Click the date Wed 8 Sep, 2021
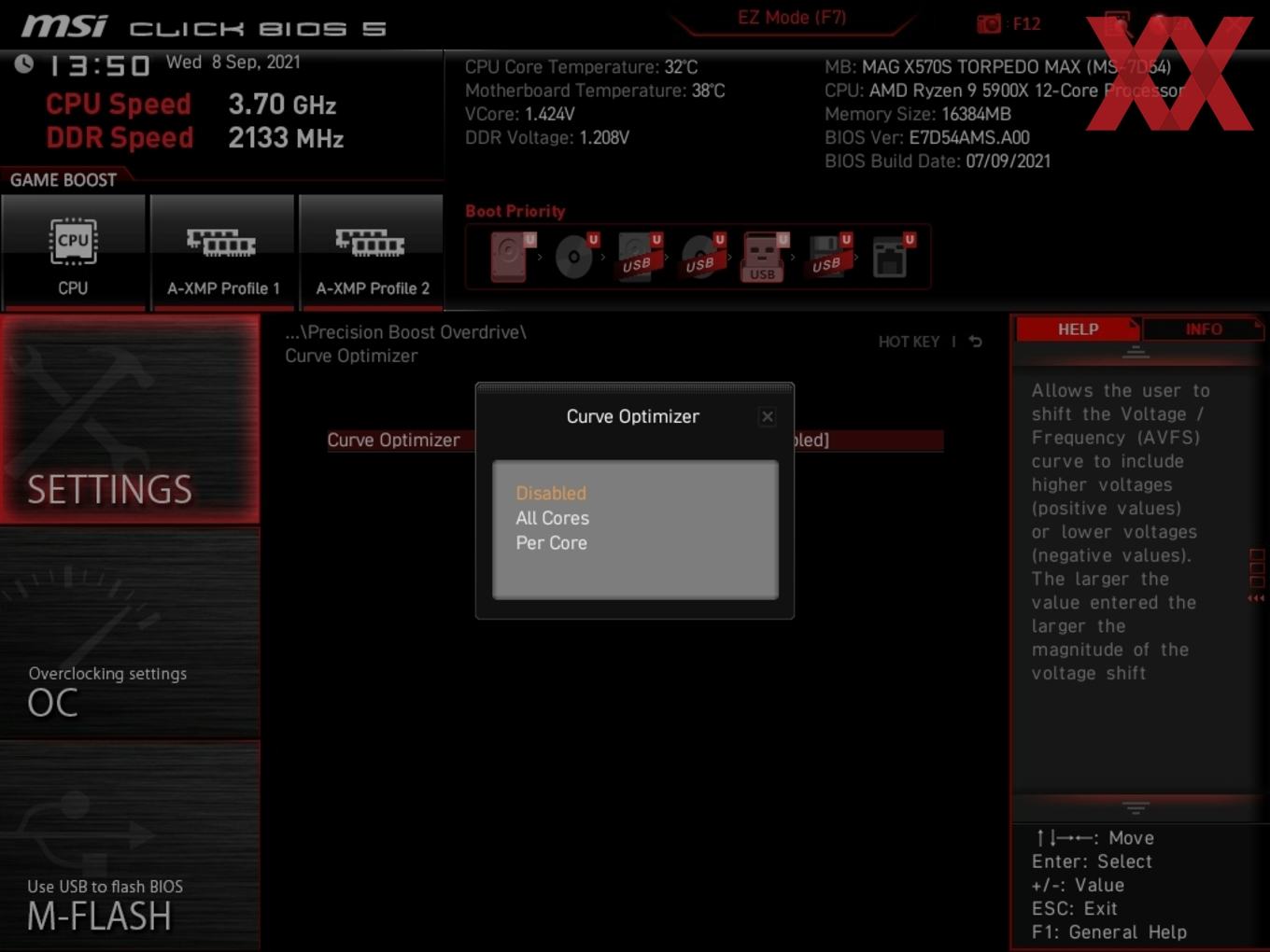 tap(233, 63)
